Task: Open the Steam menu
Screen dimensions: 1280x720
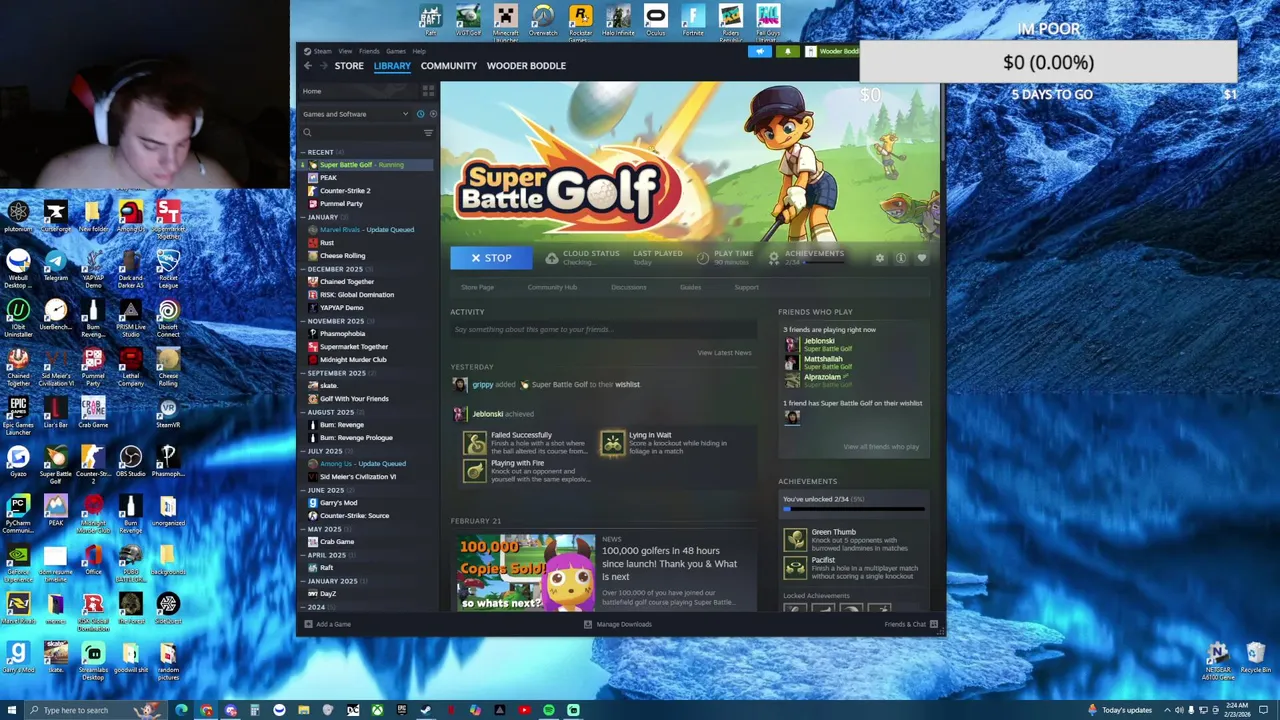Action: click(322, 51)
